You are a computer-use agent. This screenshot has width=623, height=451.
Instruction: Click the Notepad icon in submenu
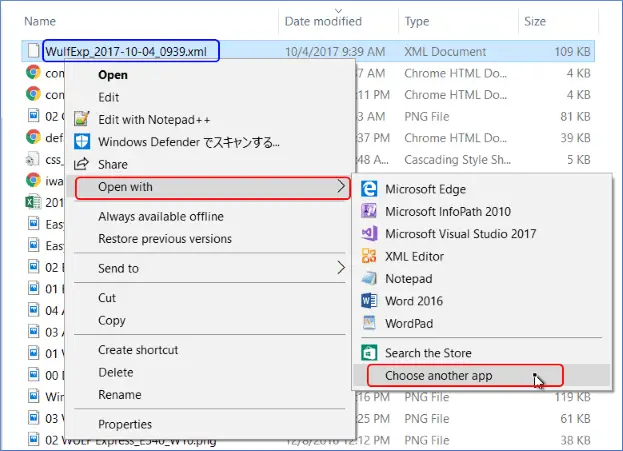(369, 279)
